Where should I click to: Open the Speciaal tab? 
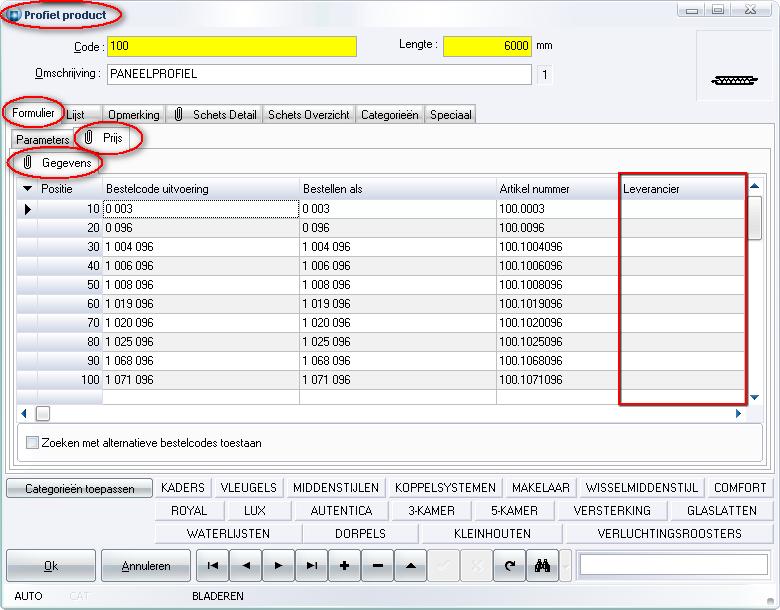(x=451, y=115)
